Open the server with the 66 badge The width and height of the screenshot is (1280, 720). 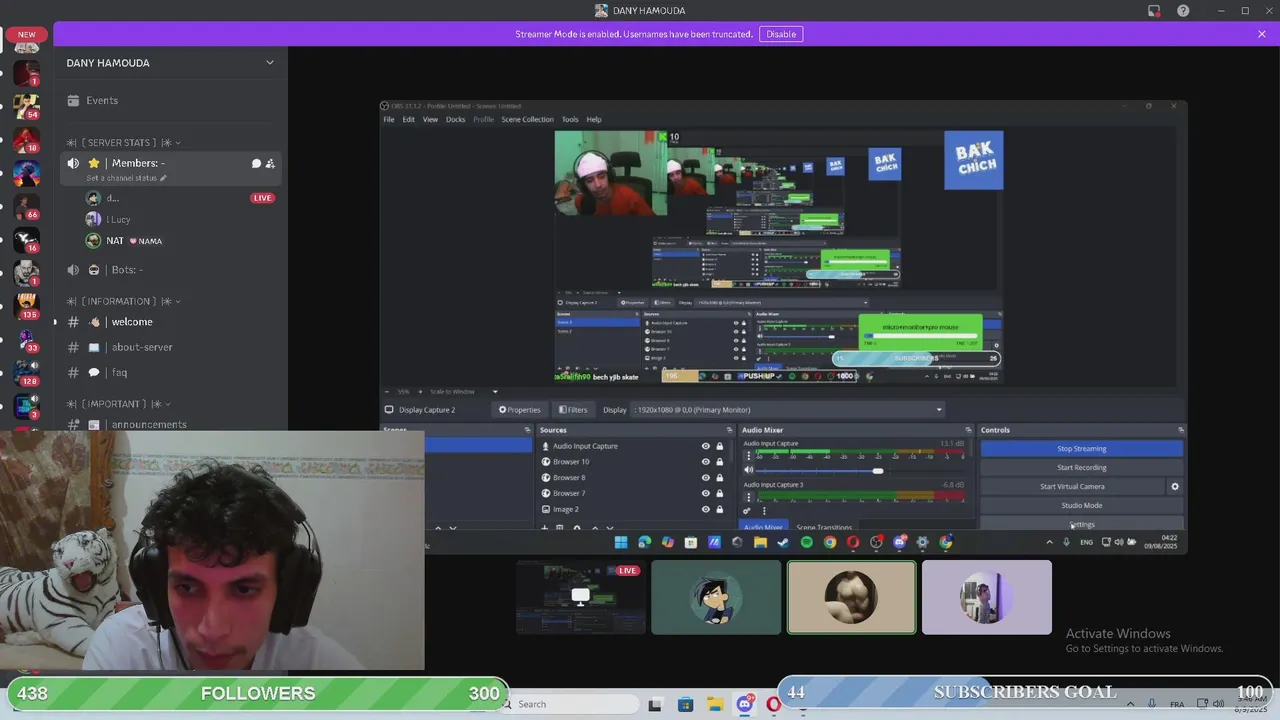[26, 205]
